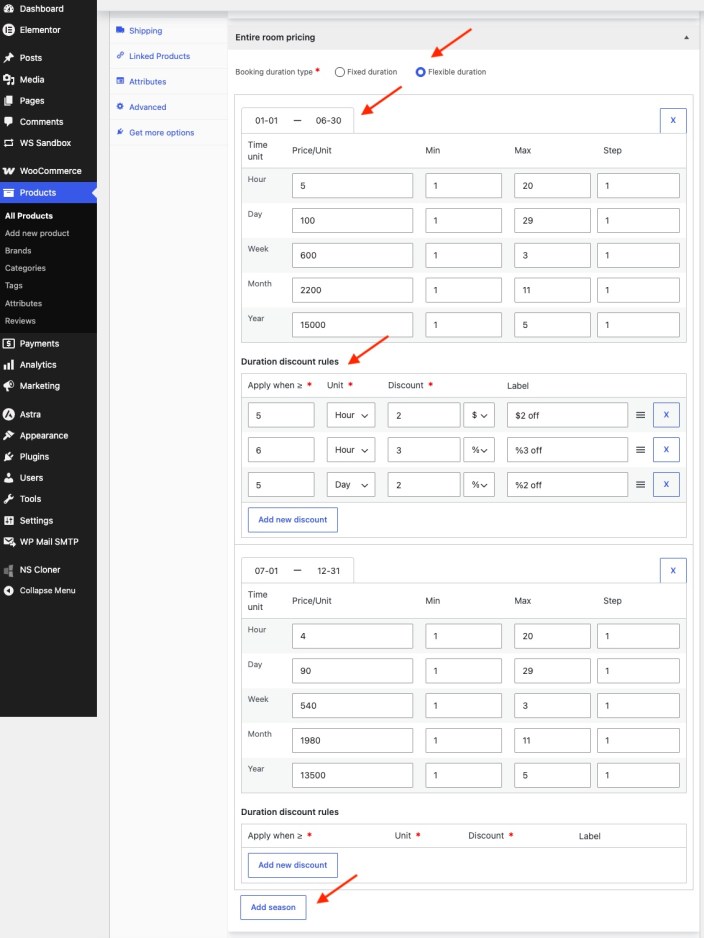Open the Attributes product data tab

(x=148, y=81)
